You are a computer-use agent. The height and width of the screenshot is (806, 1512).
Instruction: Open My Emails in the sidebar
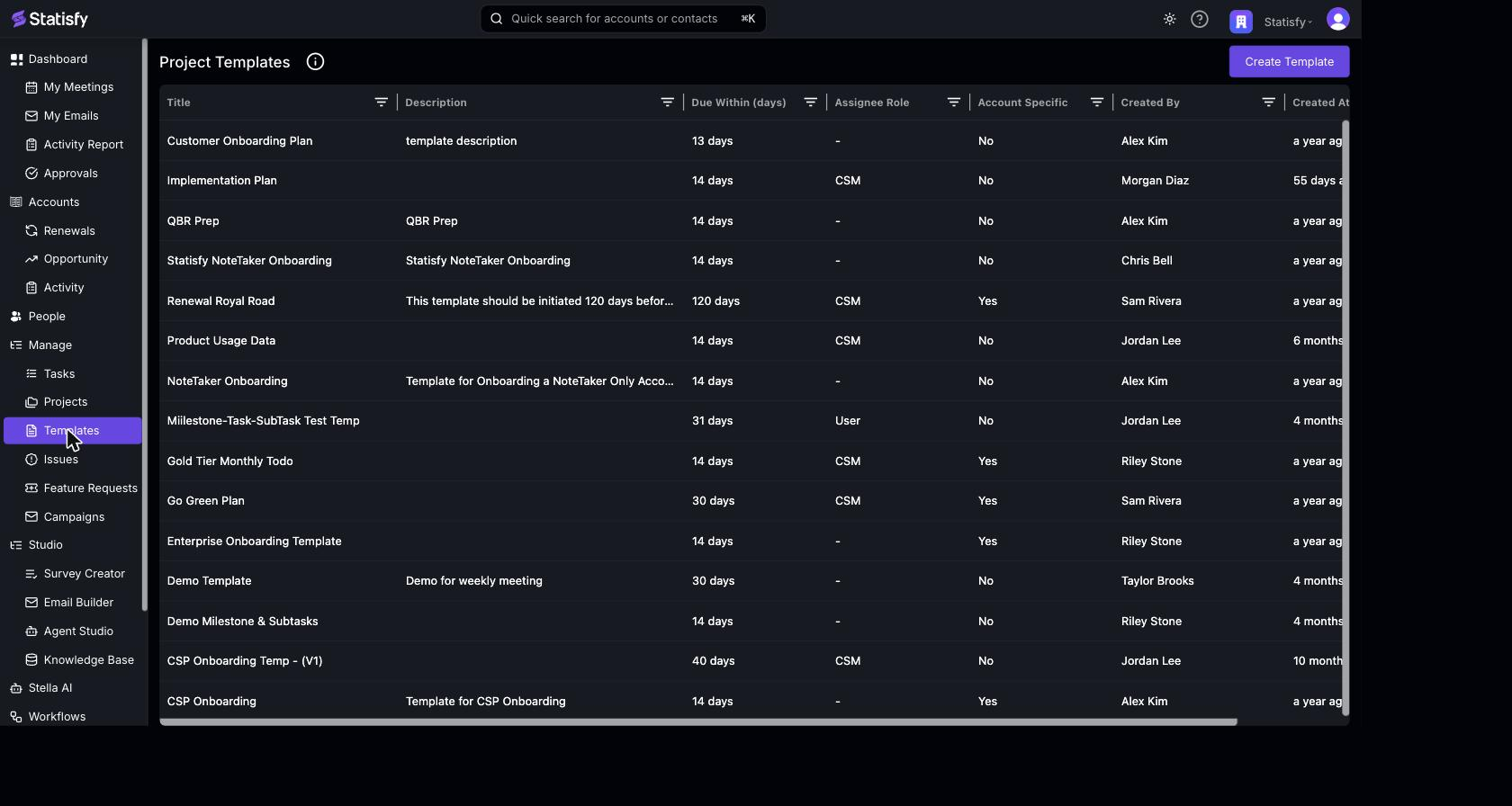coord(72,116)
